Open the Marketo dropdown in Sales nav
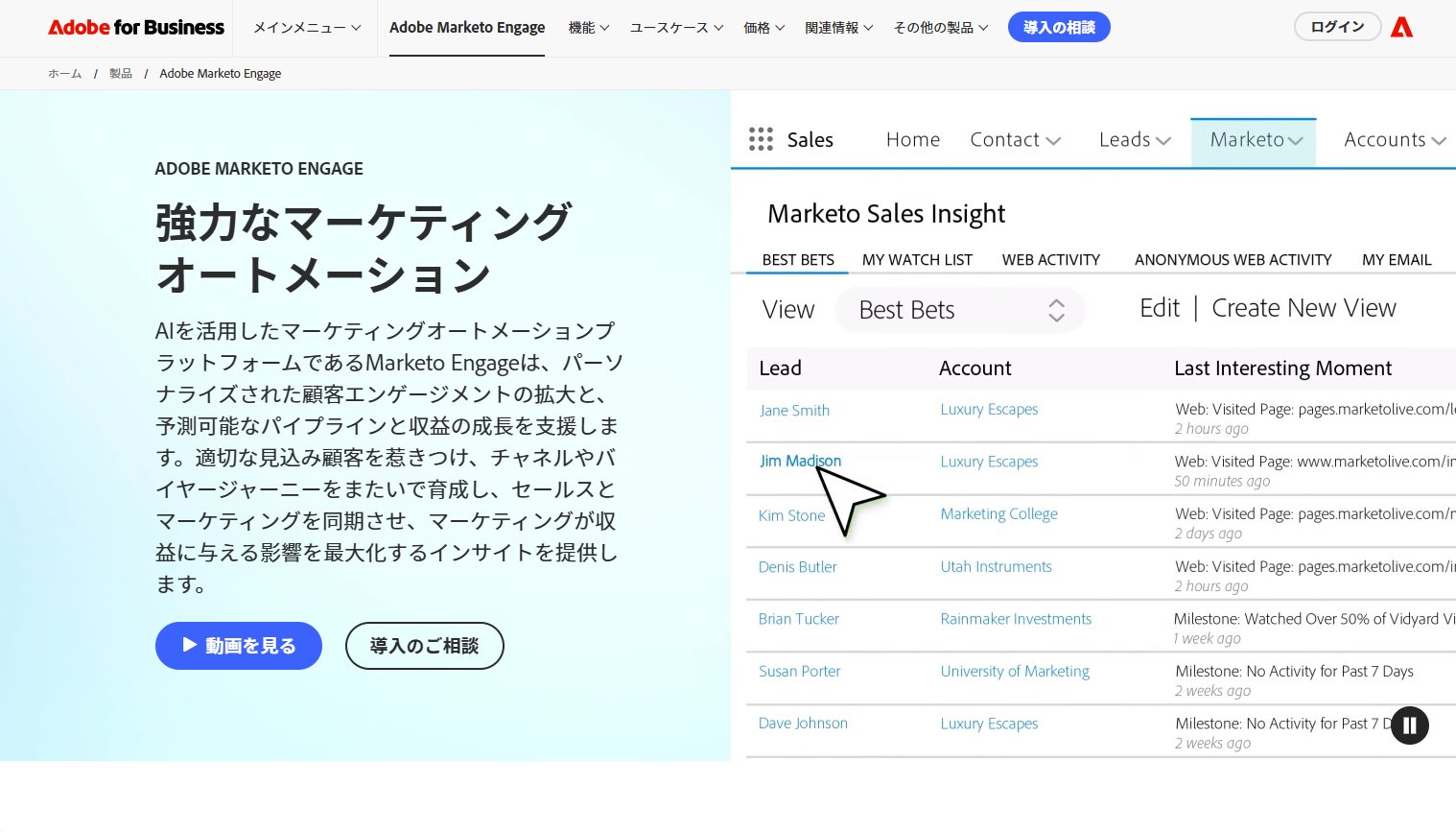The height and width of the screenshot is (832, 1456). [1254, 140]
